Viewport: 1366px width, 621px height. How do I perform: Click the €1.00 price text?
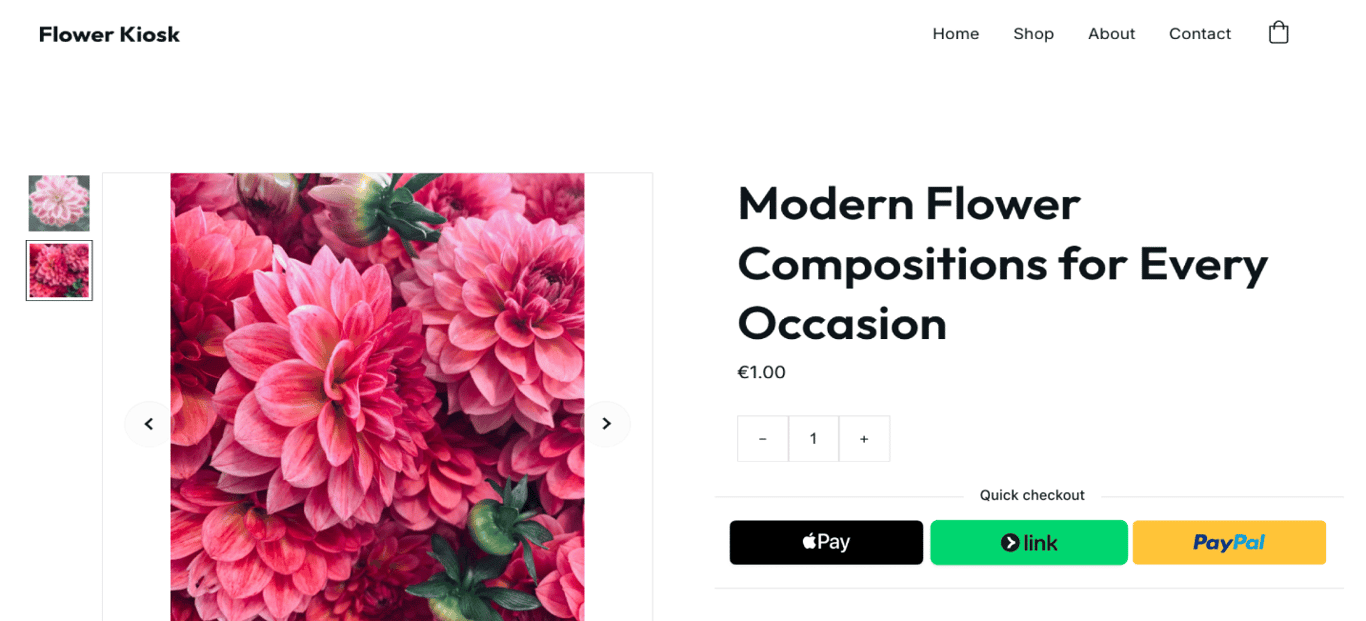[x=761, y=372]
